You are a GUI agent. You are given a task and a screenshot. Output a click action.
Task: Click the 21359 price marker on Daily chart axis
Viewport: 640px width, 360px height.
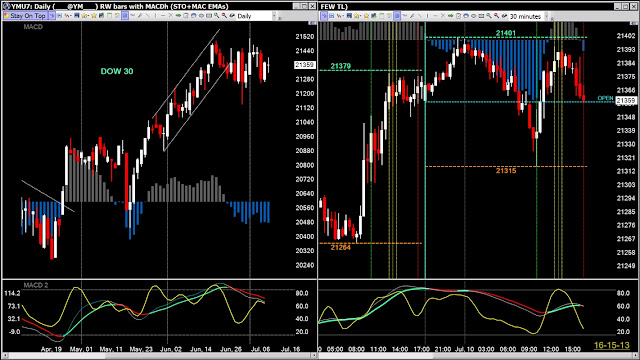tap(304, 65)
